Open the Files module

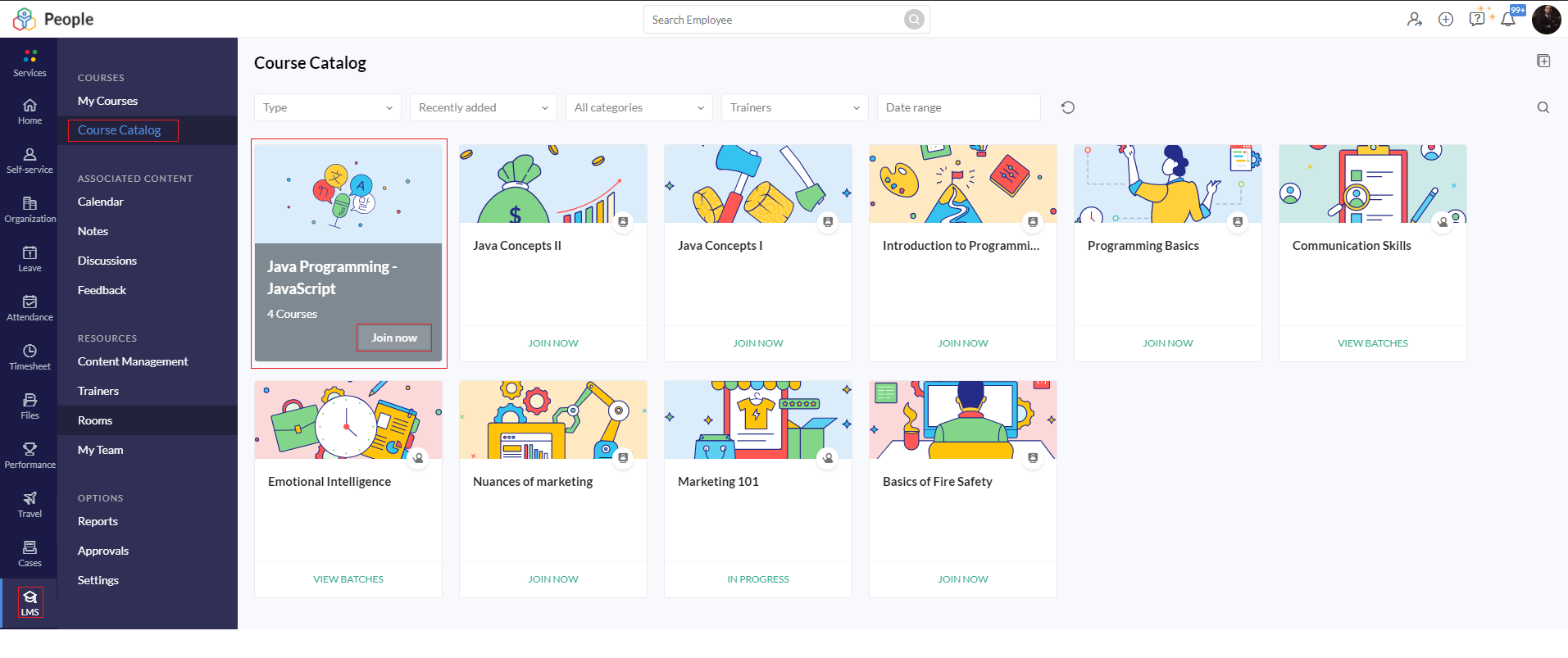pyautogui.click(x=30, y=406)
